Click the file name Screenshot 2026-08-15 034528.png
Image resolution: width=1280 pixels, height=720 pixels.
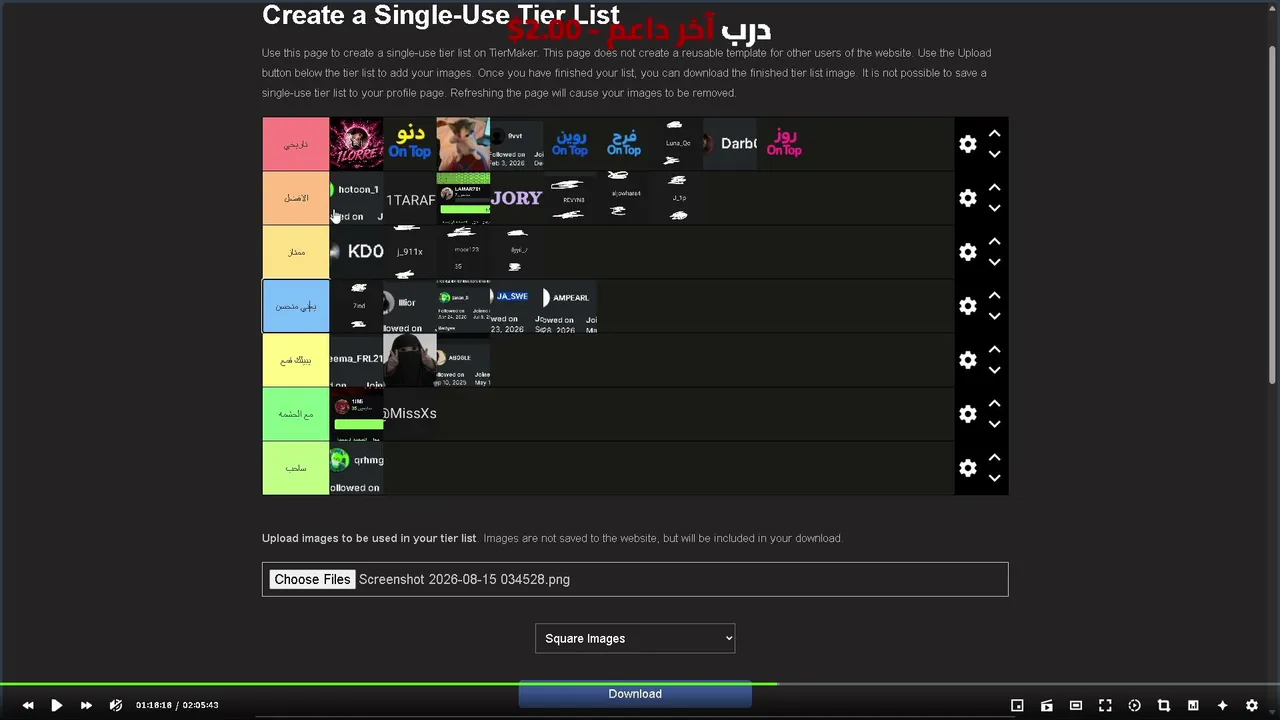pos(464,579)
